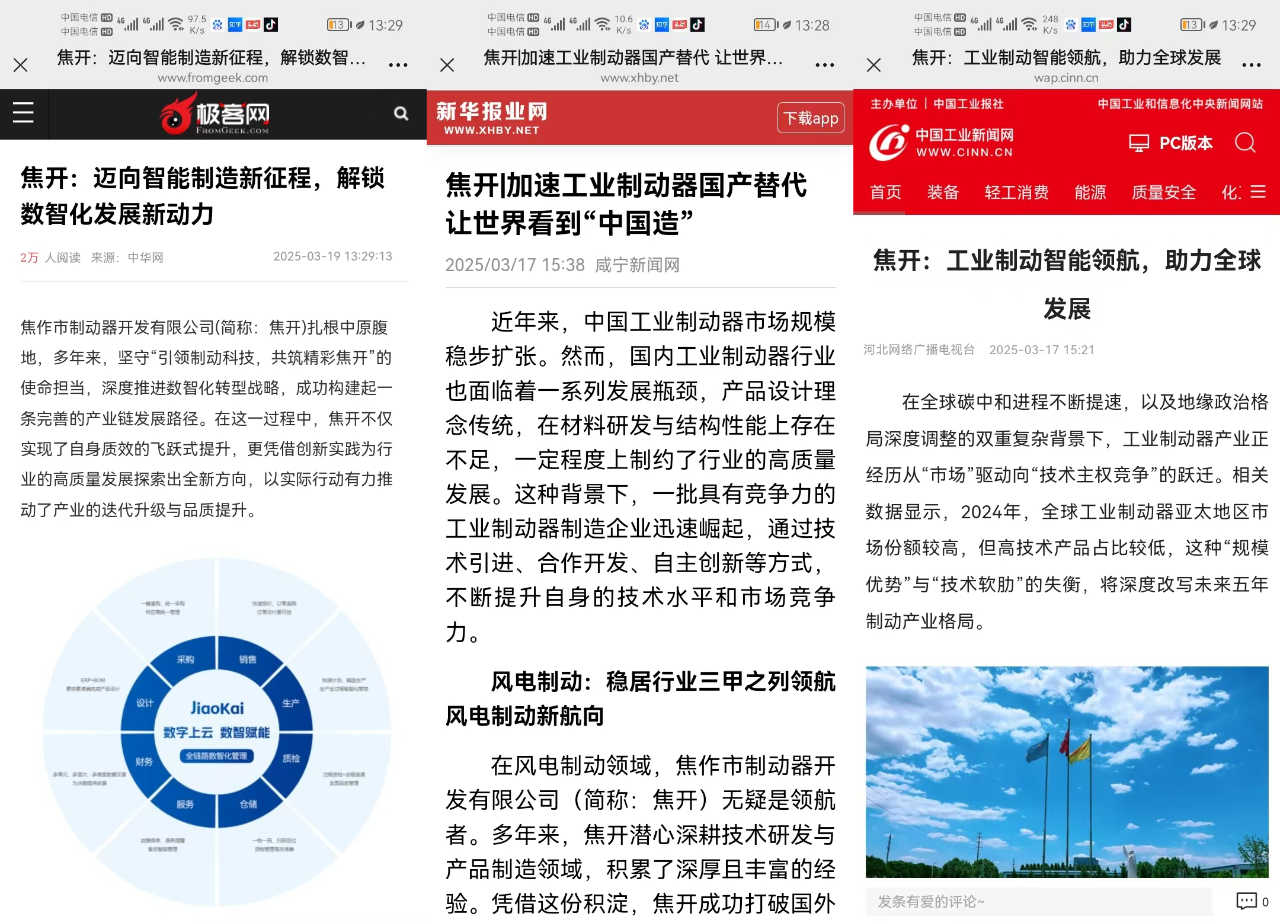Screen dimensions: 1280x924
Task: Tap the 服务 segment in the JiaoKai wheel
Action: tap(185, 804)
